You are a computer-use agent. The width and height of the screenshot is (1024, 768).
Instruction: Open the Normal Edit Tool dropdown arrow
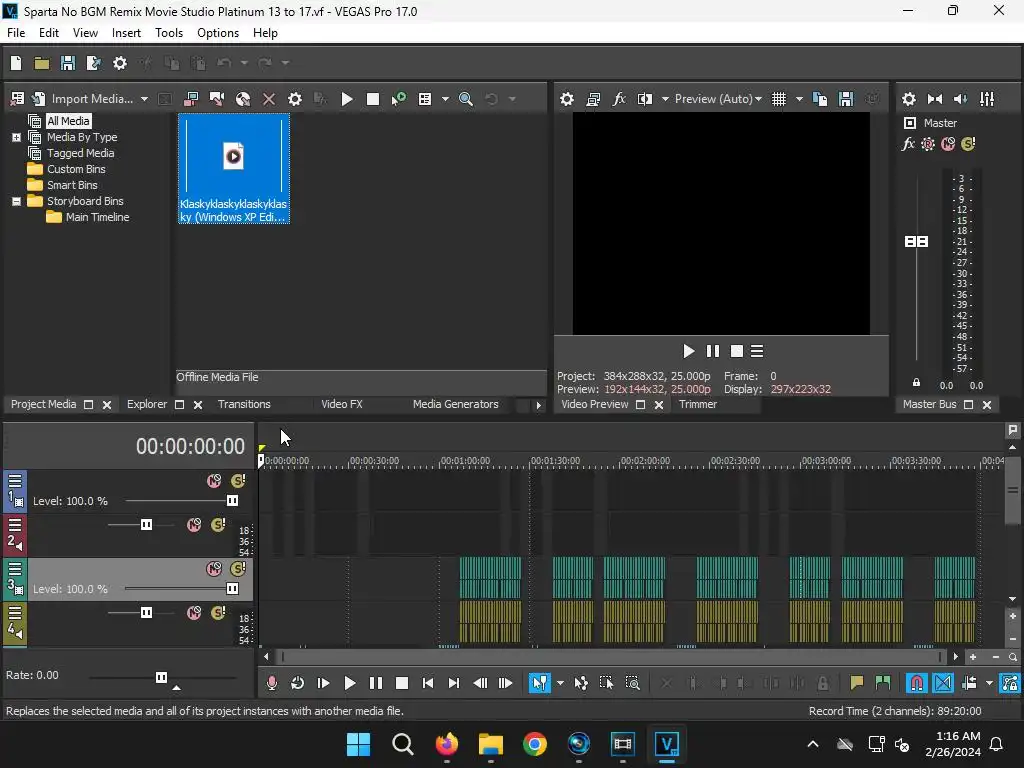560,683
